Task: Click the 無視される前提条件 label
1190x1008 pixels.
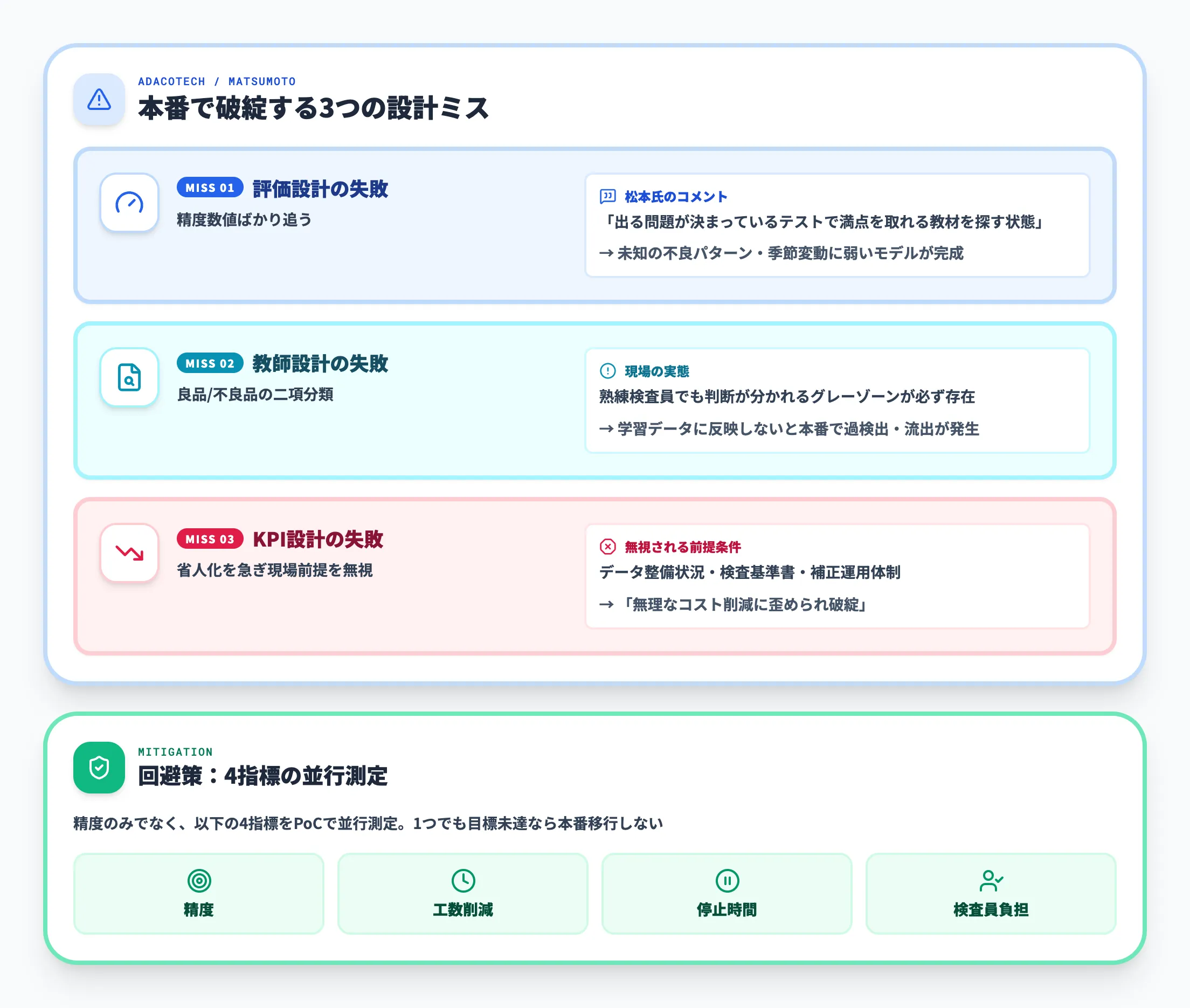Action: [x=682, y=547]
